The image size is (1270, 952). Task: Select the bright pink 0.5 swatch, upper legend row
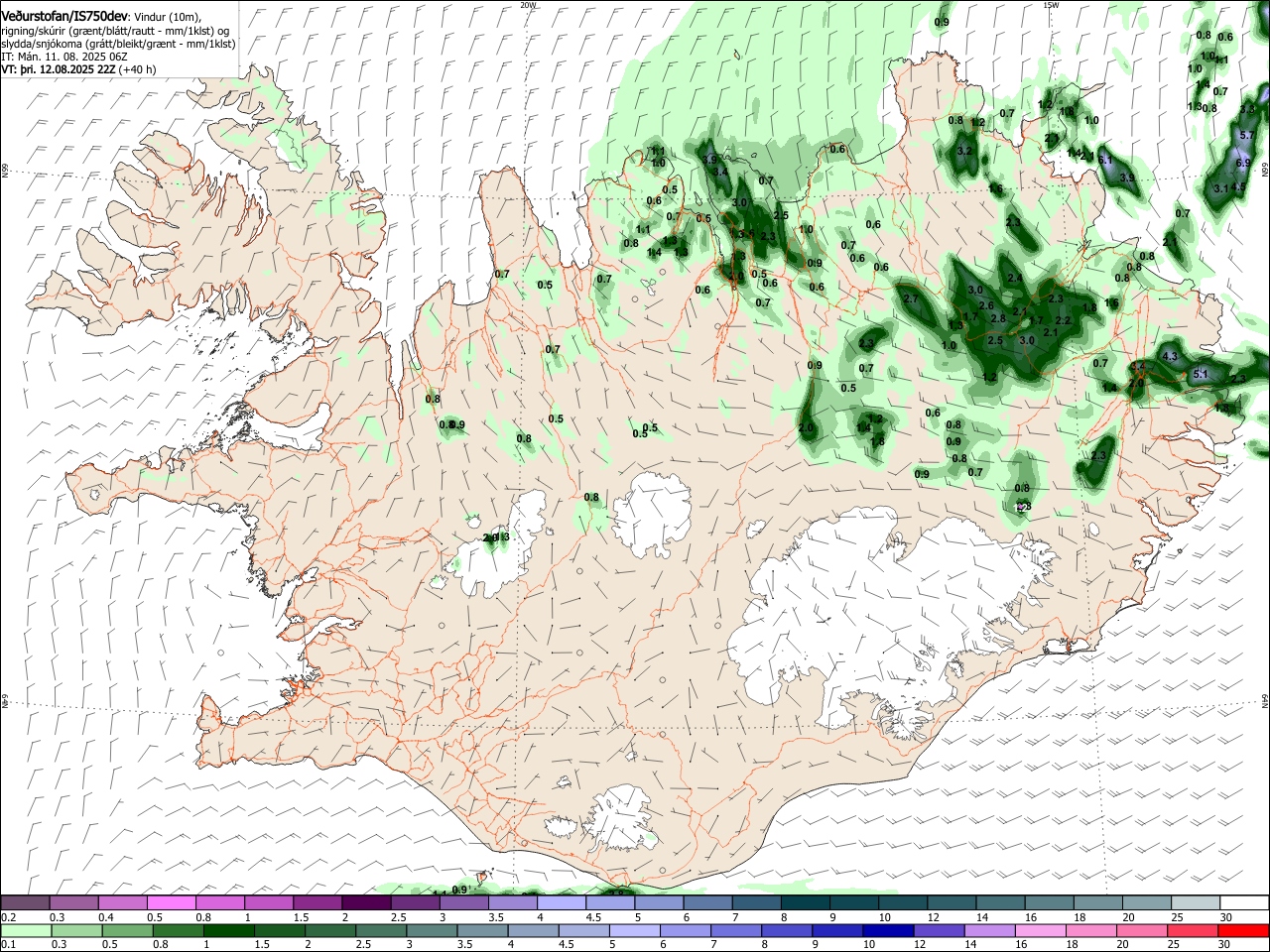tap(172, 902)
